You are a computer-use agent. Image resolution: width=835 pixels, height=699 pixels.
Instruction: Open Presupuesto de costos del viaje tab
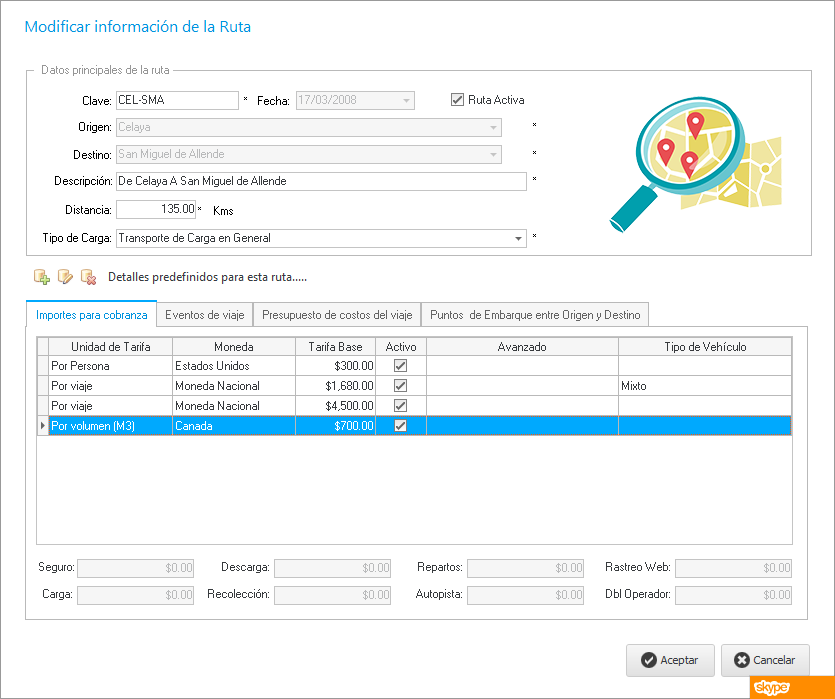pos(336,315)
